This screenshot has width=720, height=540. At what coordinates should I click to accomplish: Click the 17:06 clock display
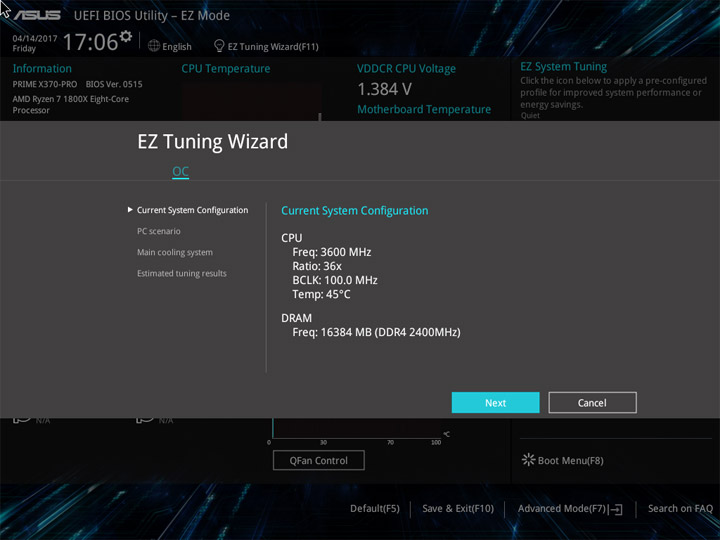click(x=90, y=42)
